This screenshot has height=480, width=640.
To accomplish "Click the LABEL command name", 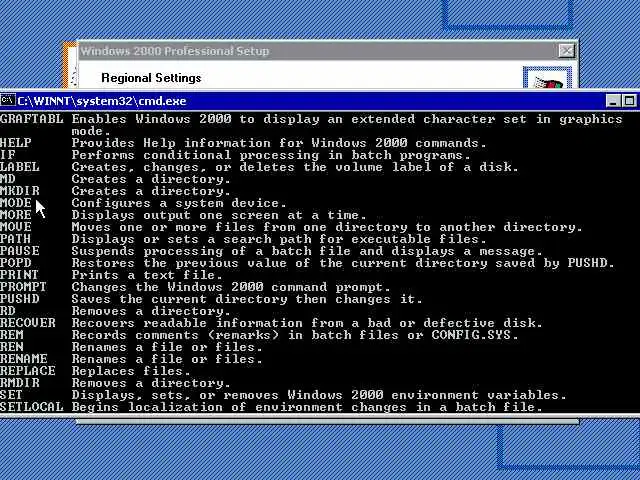I will click(x=20, y=167).
